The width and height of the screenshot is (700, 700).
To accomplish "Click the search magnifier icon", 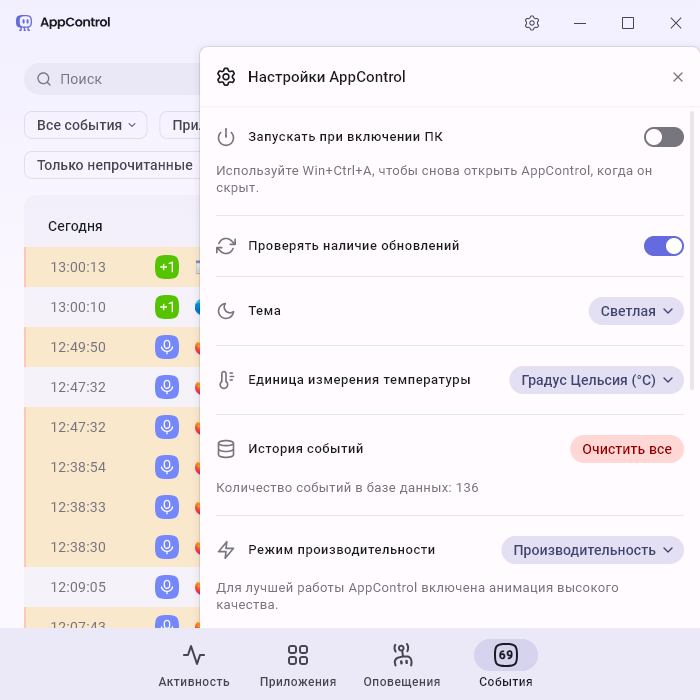I will tap(44, 79).
